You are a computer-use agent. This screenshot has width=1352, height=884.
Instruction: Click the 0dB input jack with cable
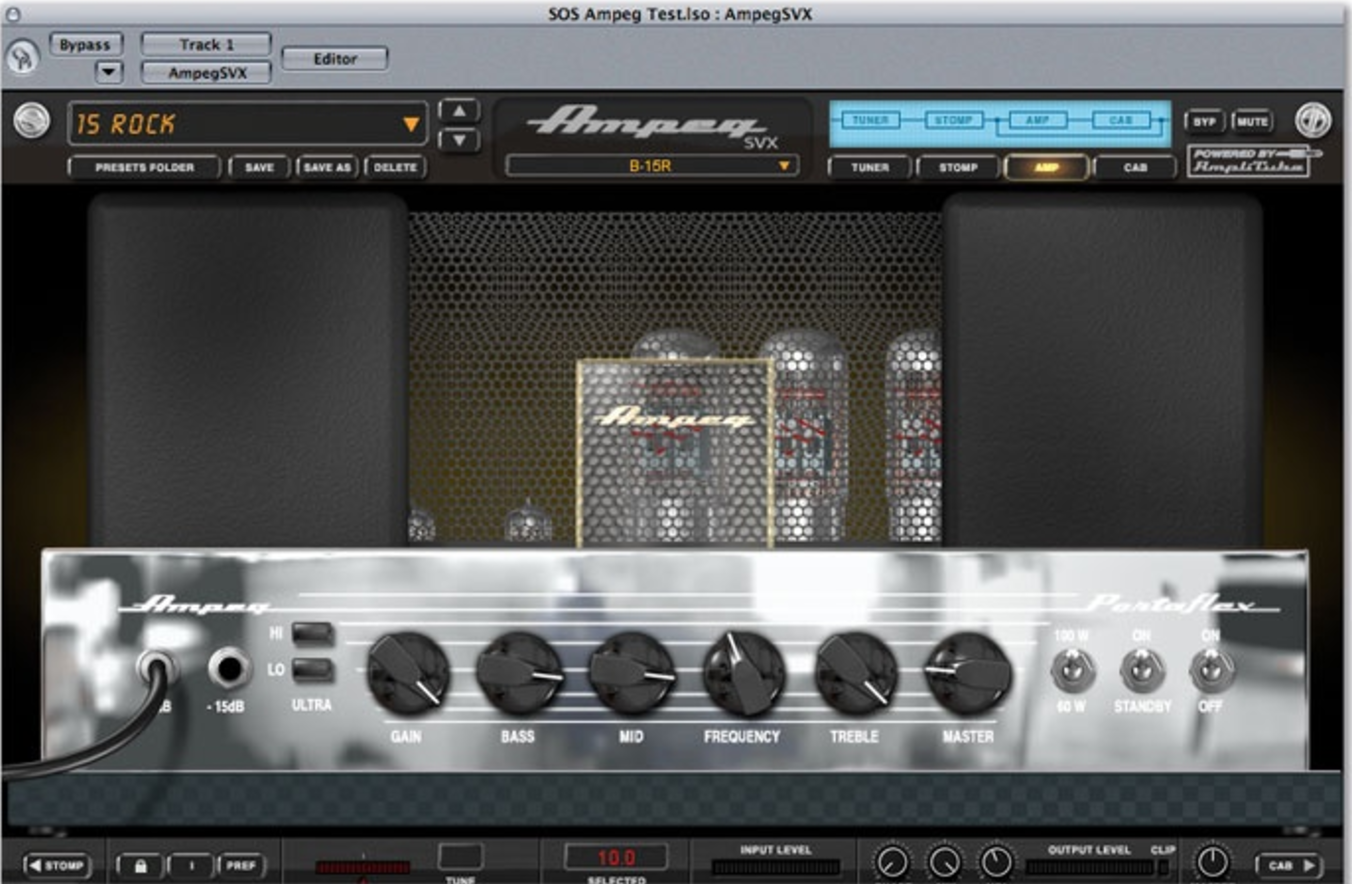coord(157,668)
